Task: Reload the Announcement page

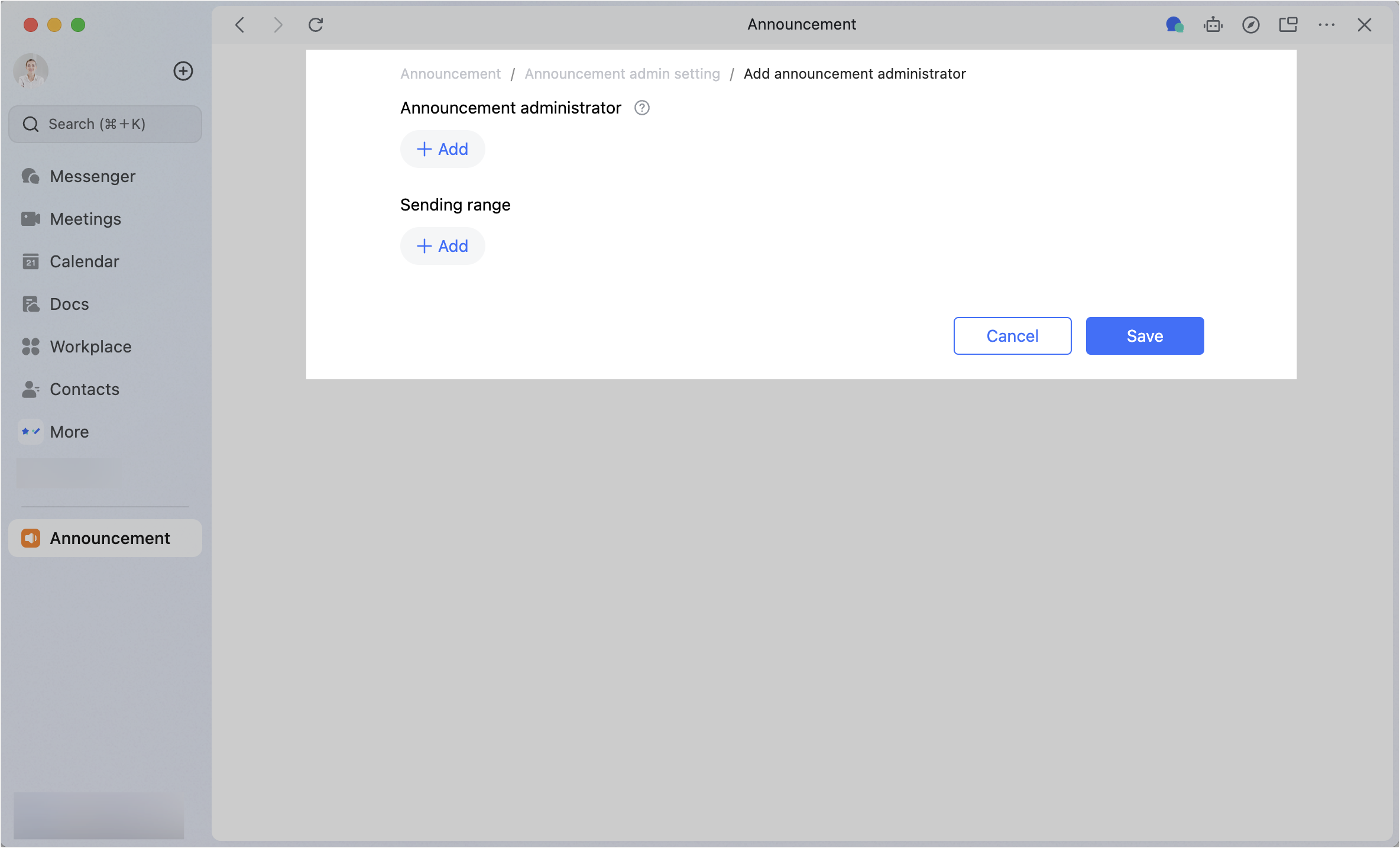Action: pos(316,25)
